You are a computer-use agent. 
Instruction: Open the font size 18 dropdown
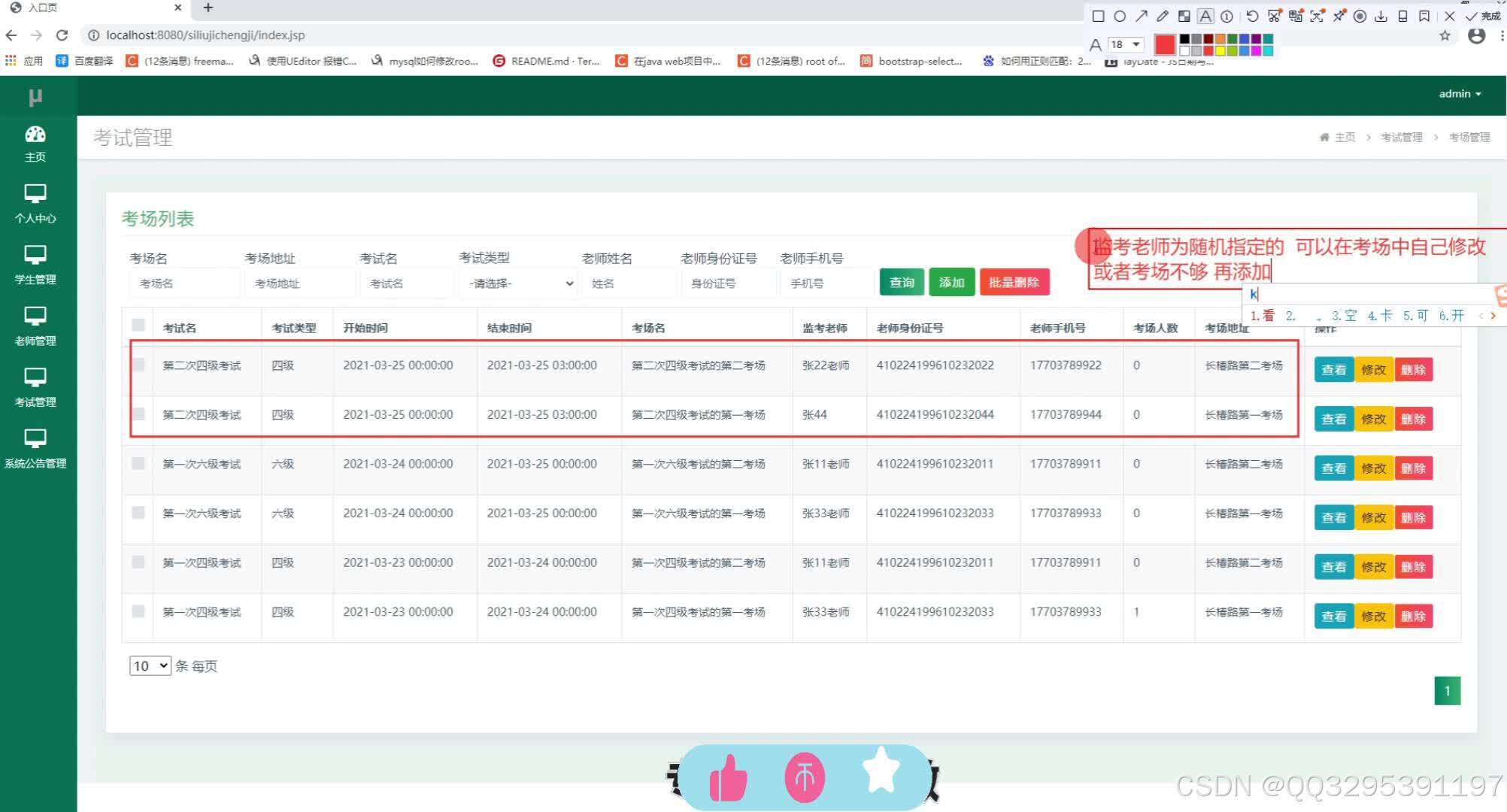click(1126, 44)
